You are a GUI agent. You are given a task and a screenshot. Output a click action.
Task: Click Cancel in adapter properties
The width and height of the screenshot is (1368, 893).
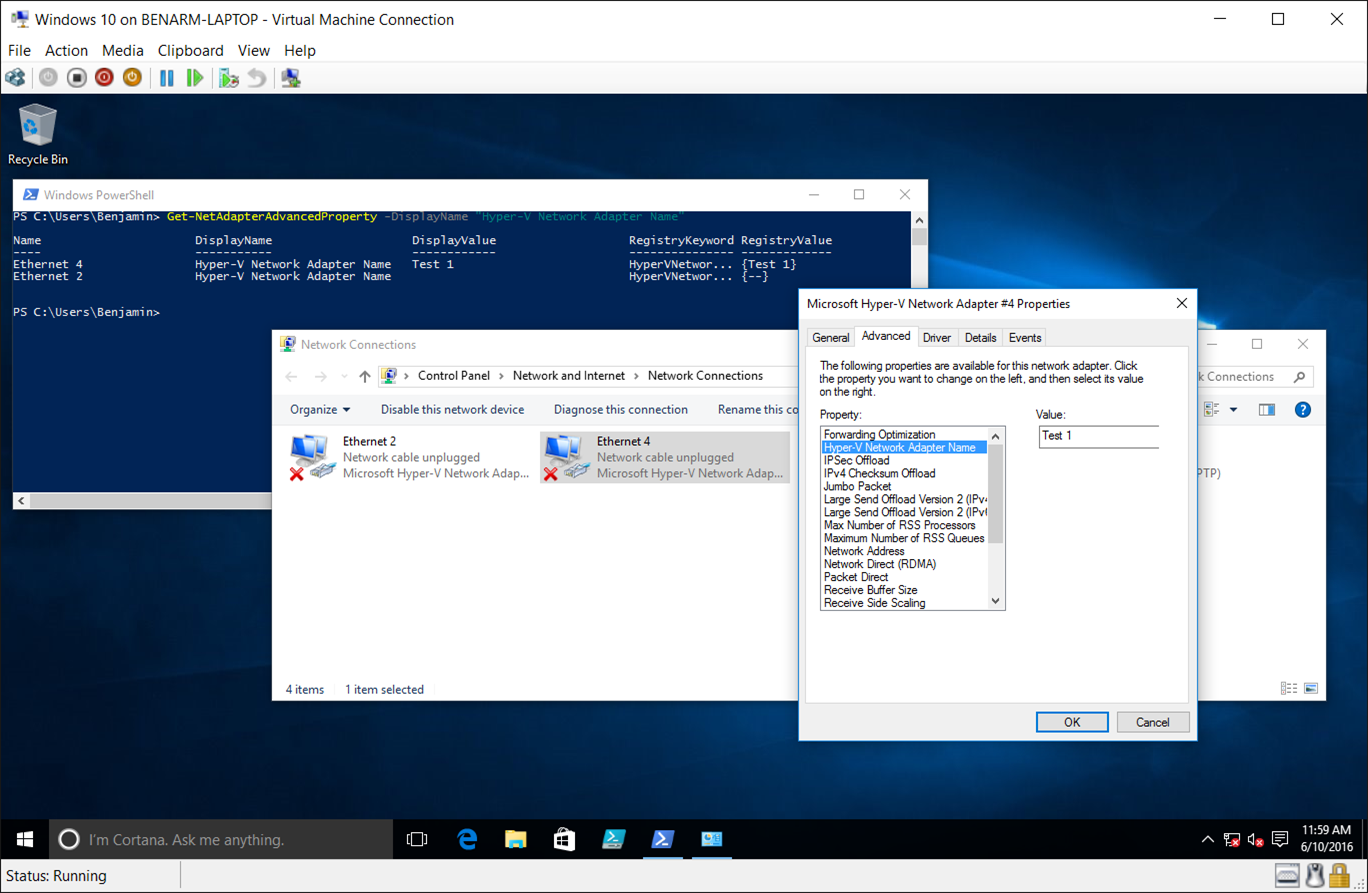coord(1153,722)
